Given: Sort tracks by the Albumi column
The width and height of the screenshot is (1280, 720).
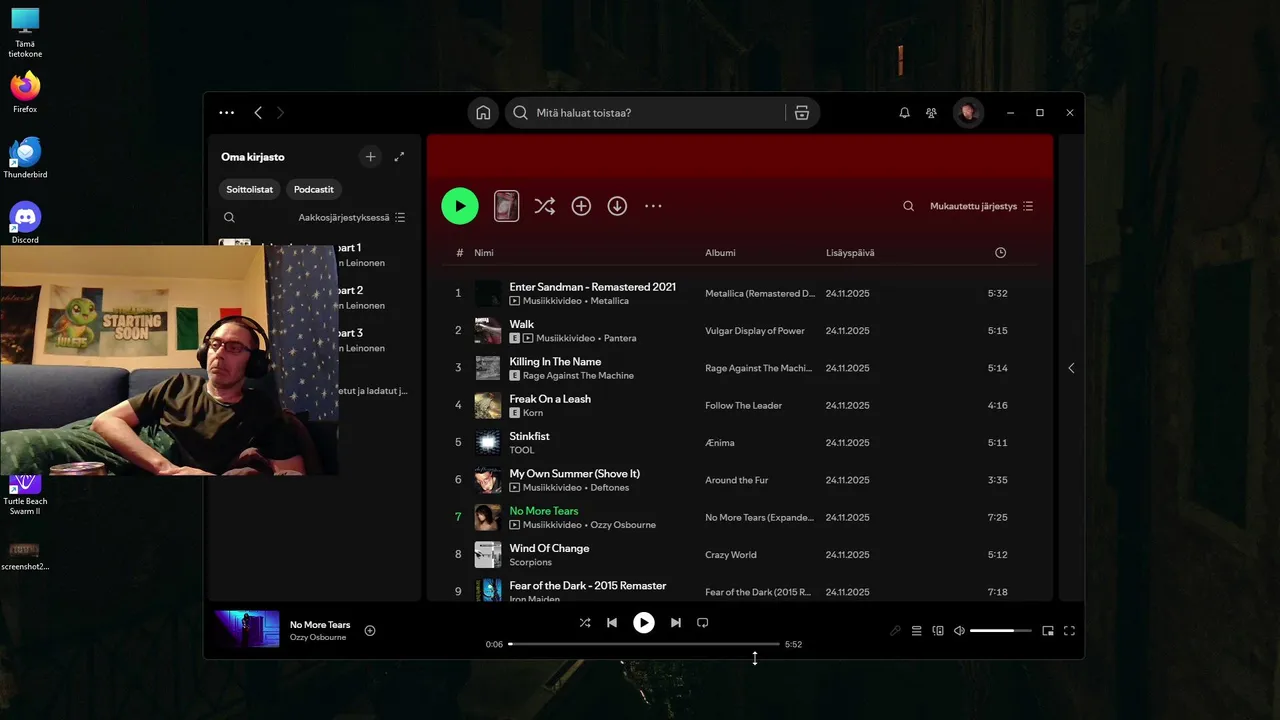Looking at the screenshot, I should point(720,253).
